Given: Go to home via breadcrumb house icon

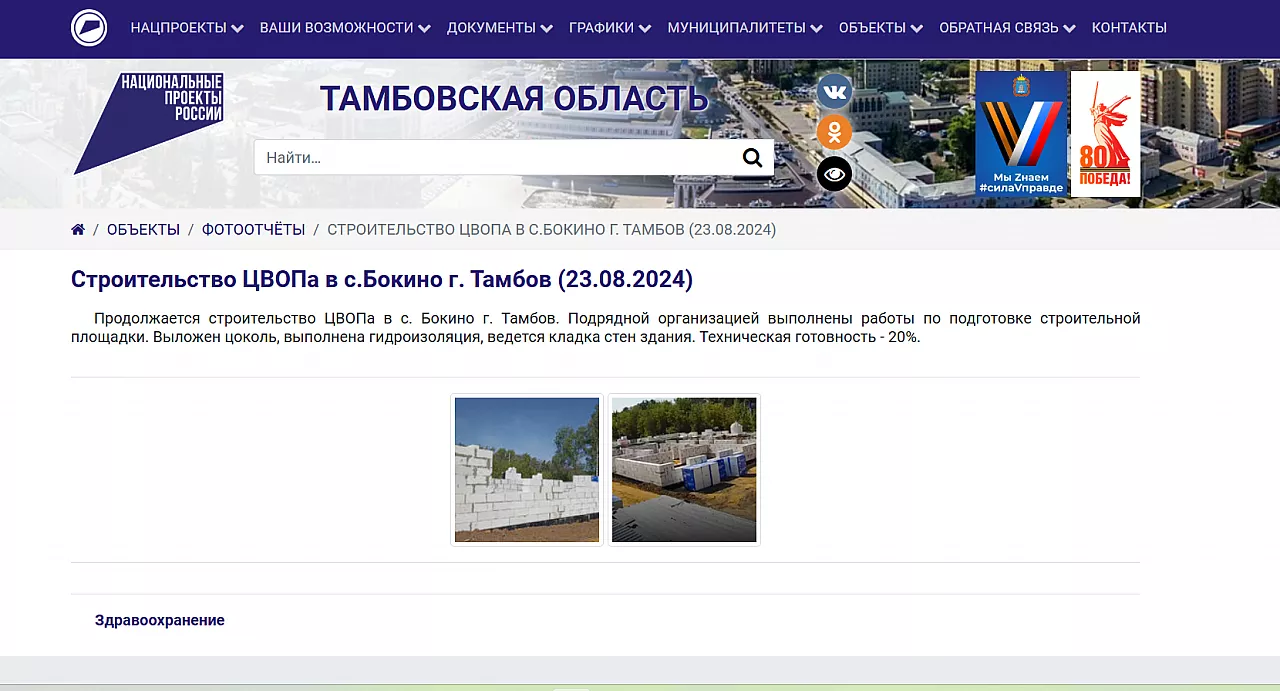Looking at the screenshot, I should [x=78, y=230].
